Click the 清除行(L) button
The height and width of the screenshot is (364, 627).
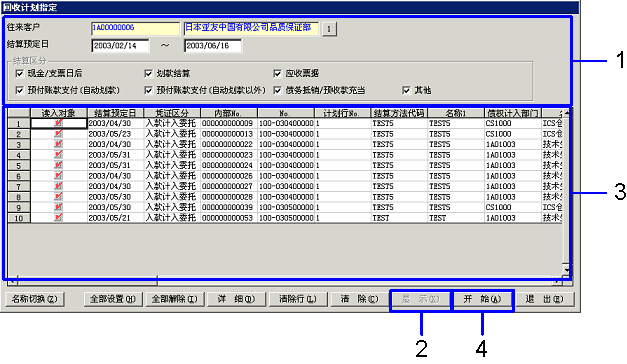pos(298,299)
